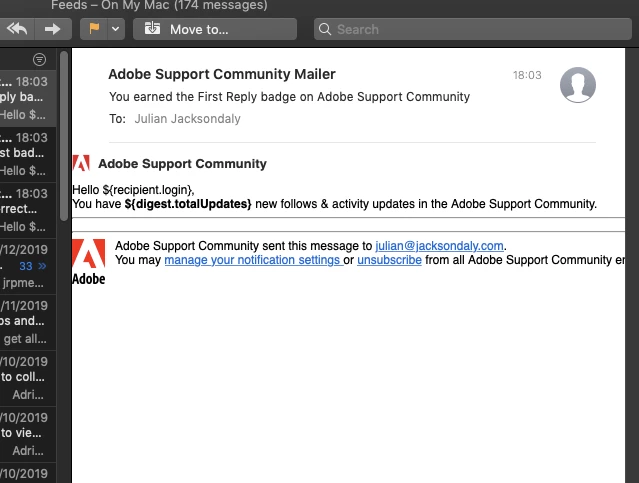Flag the message with orange flag

tap(94, 29)
